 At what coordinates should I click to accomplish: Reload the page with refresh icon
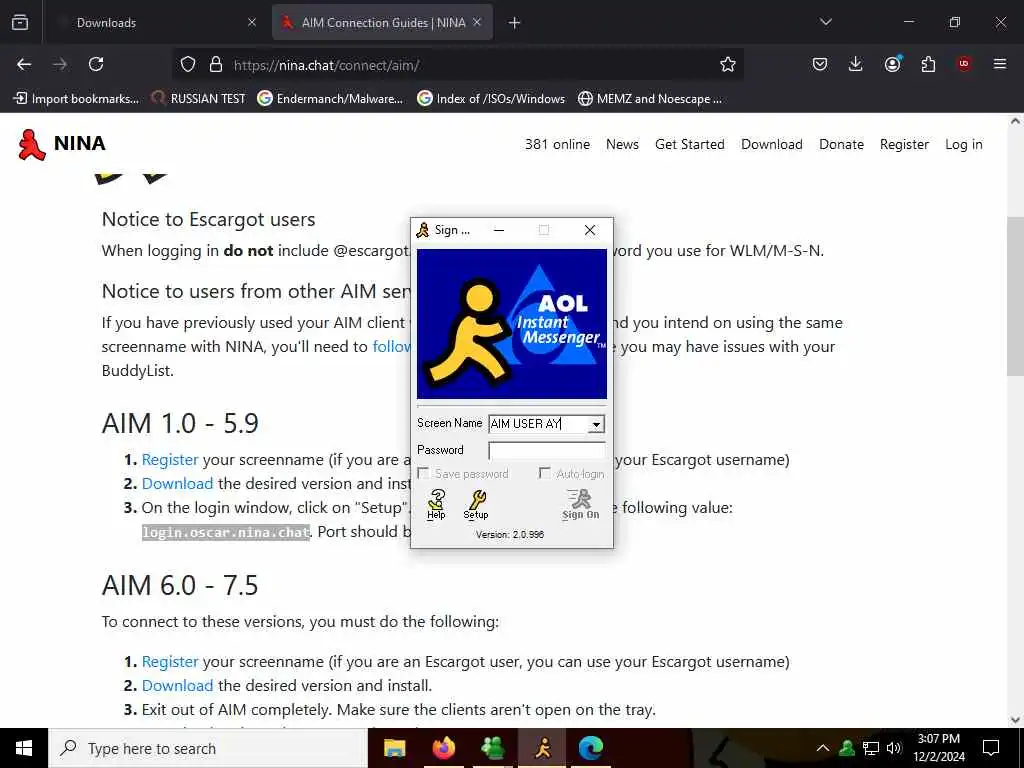coord(96,64)
